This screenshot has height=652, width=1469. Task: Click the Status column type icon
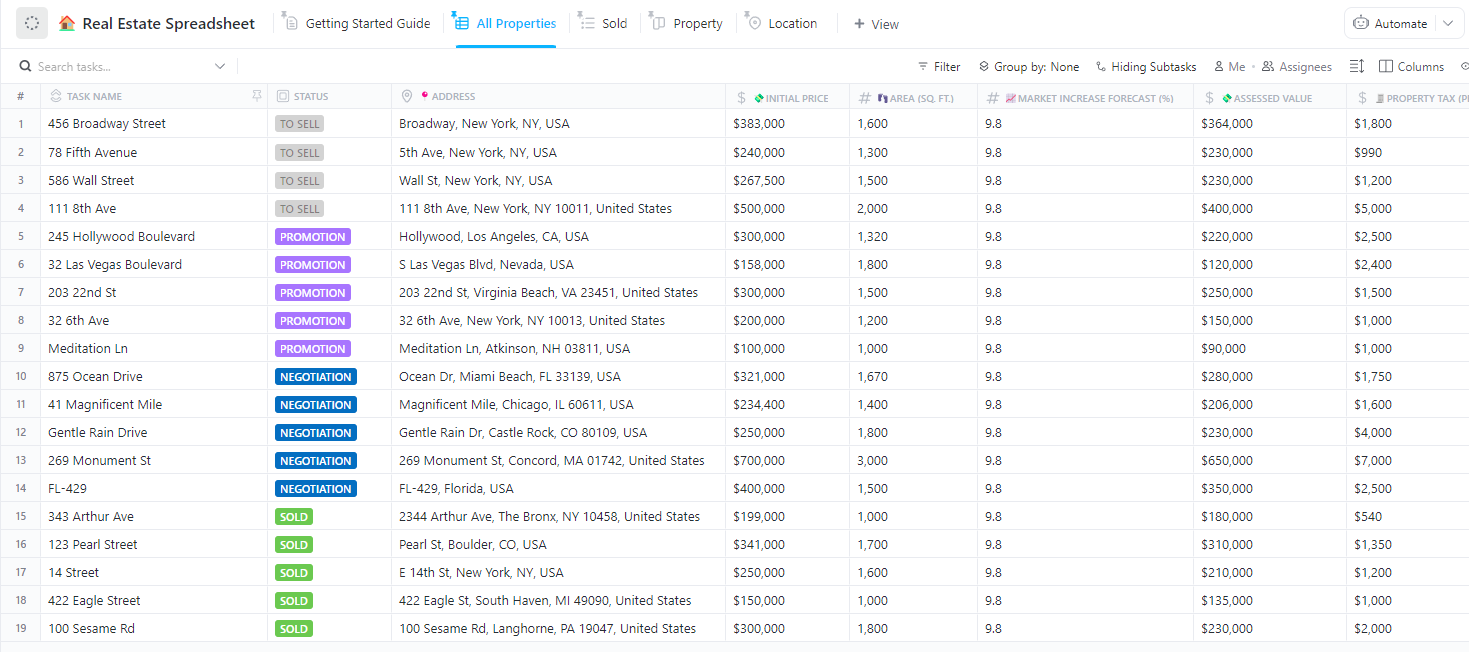pos(283,97)
